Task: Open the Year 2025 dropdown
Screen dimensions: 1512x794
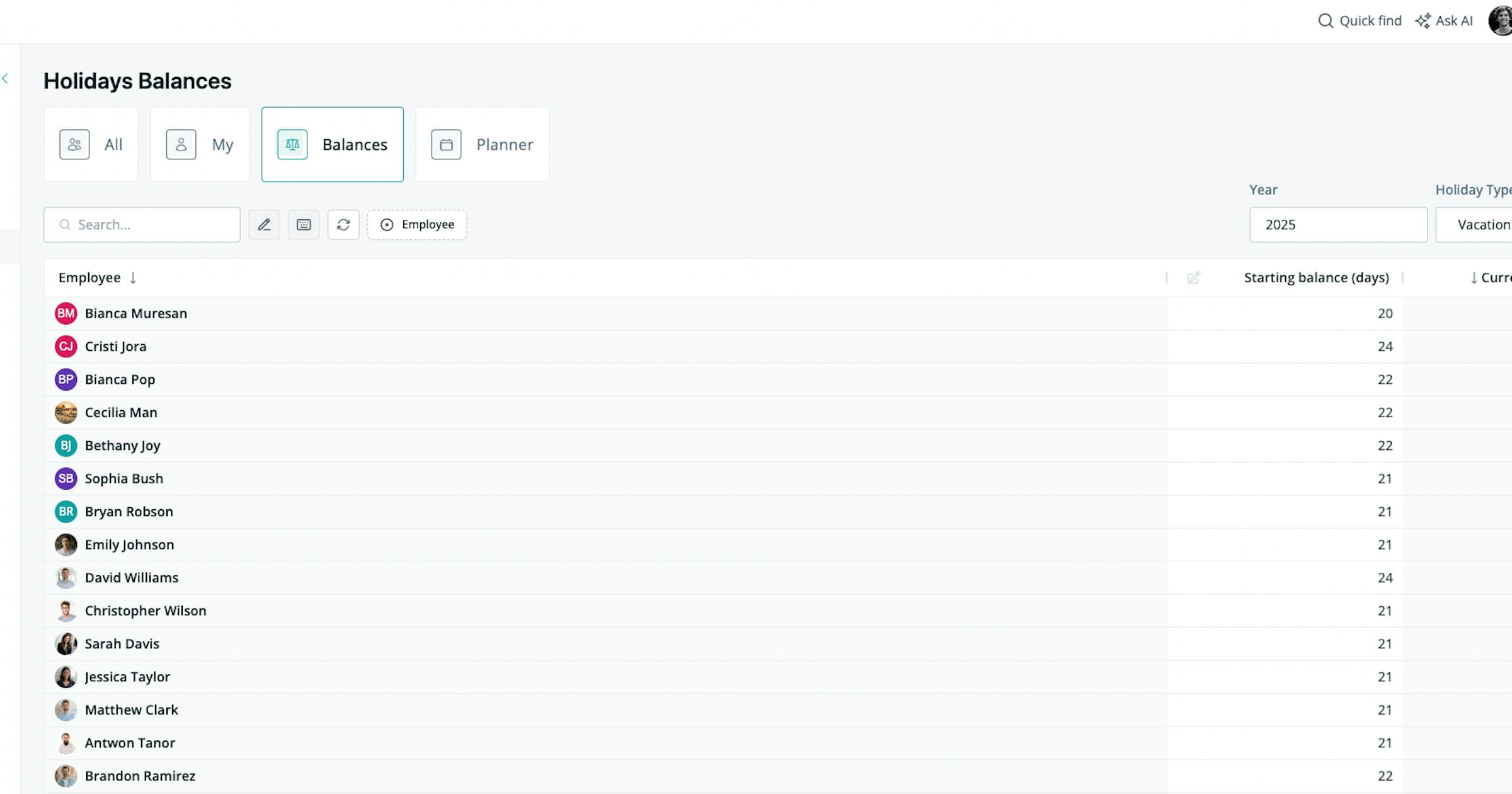Action: (1338, 224)
